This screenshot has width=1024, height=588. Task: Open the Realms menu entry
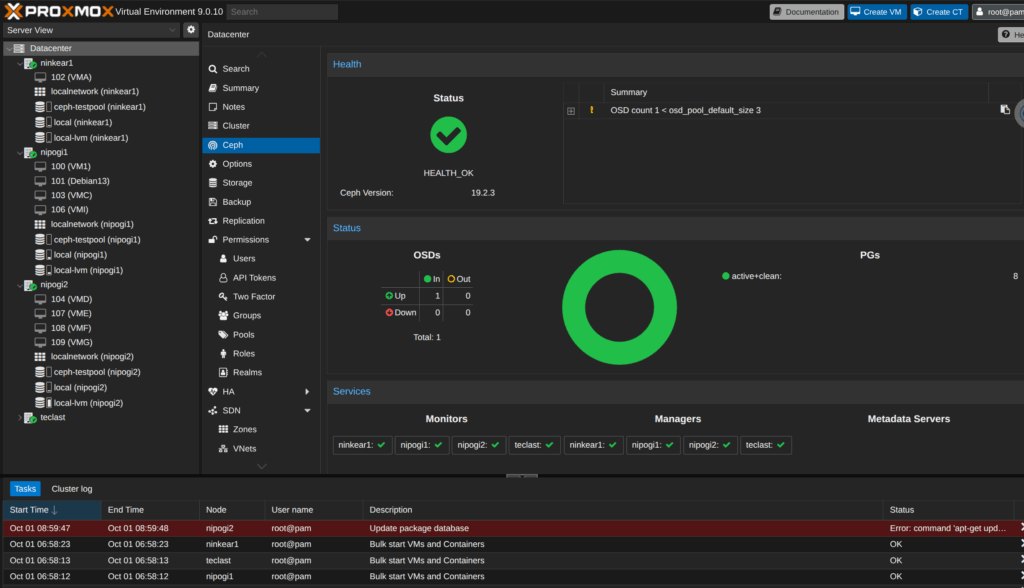(x=247, y=372)
